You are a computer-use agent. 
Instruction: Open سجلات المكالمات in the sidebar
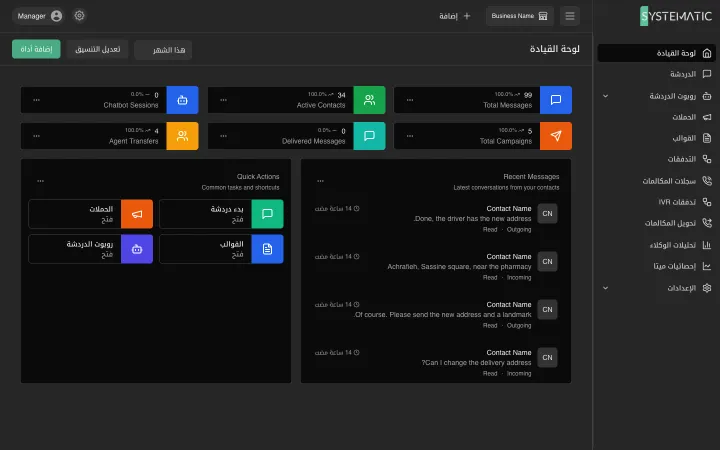656,181
